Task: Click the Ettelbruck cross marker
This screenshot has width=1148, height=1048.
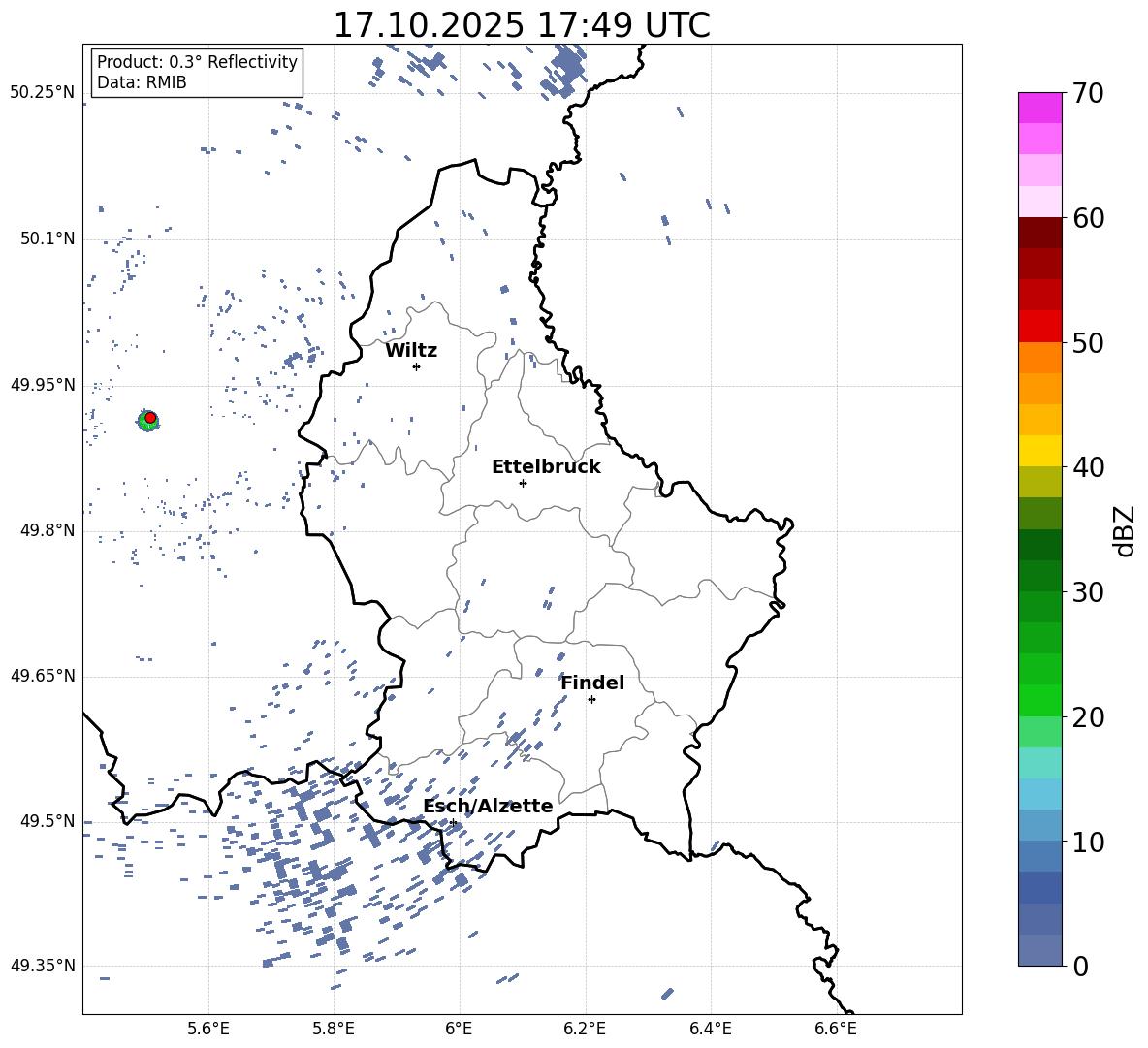Action: [x=523, y=483]
